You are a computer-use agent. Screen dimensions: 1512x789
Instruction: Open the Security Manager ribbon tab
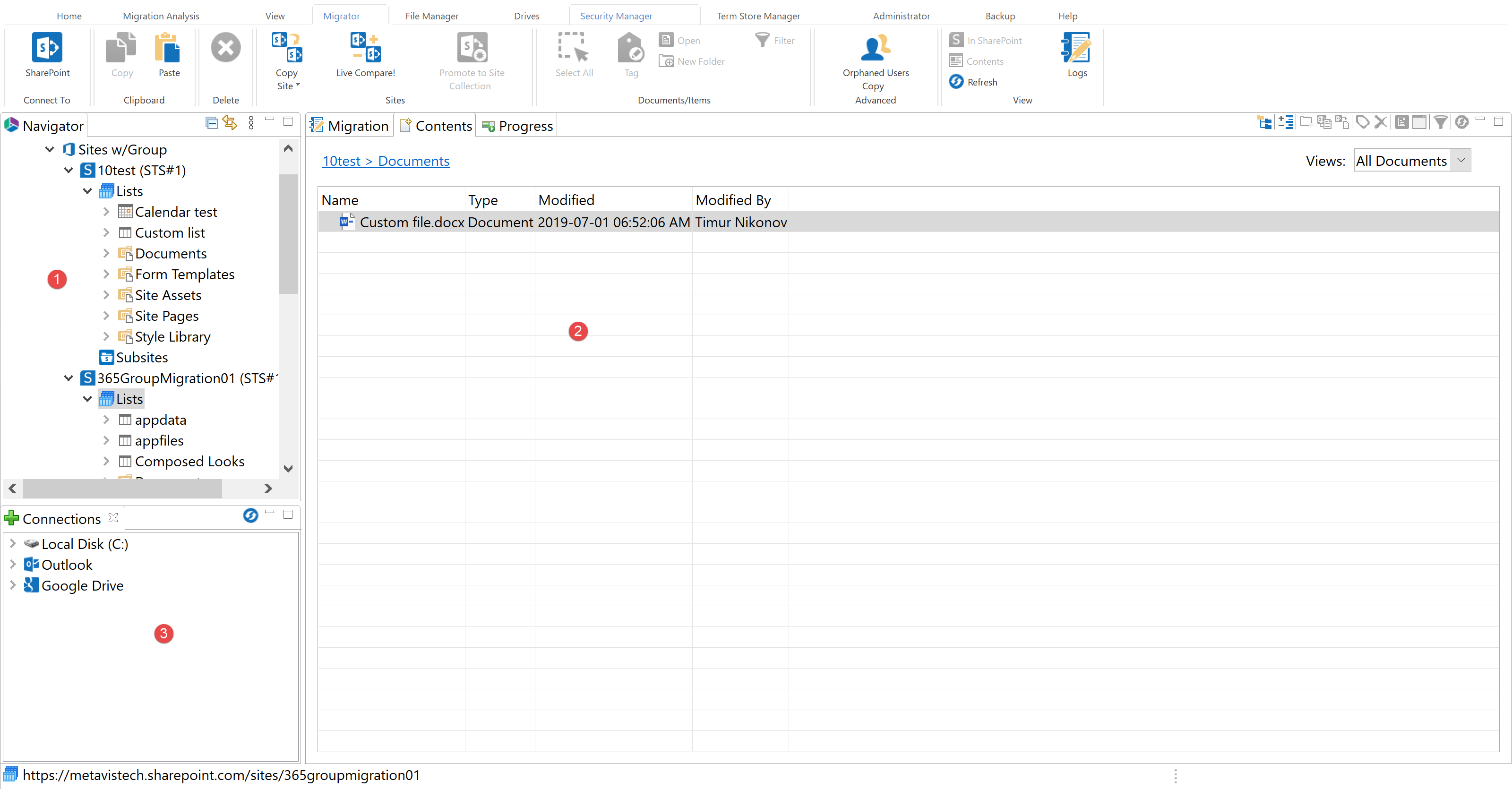616,15
